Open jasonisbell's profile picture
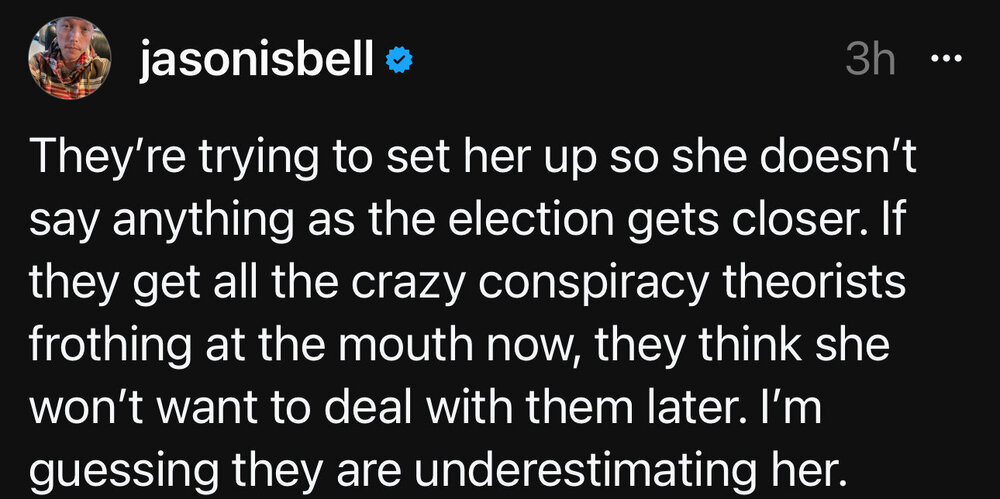The width and height of the screenshot is (1000, 499). pos(70,60)
